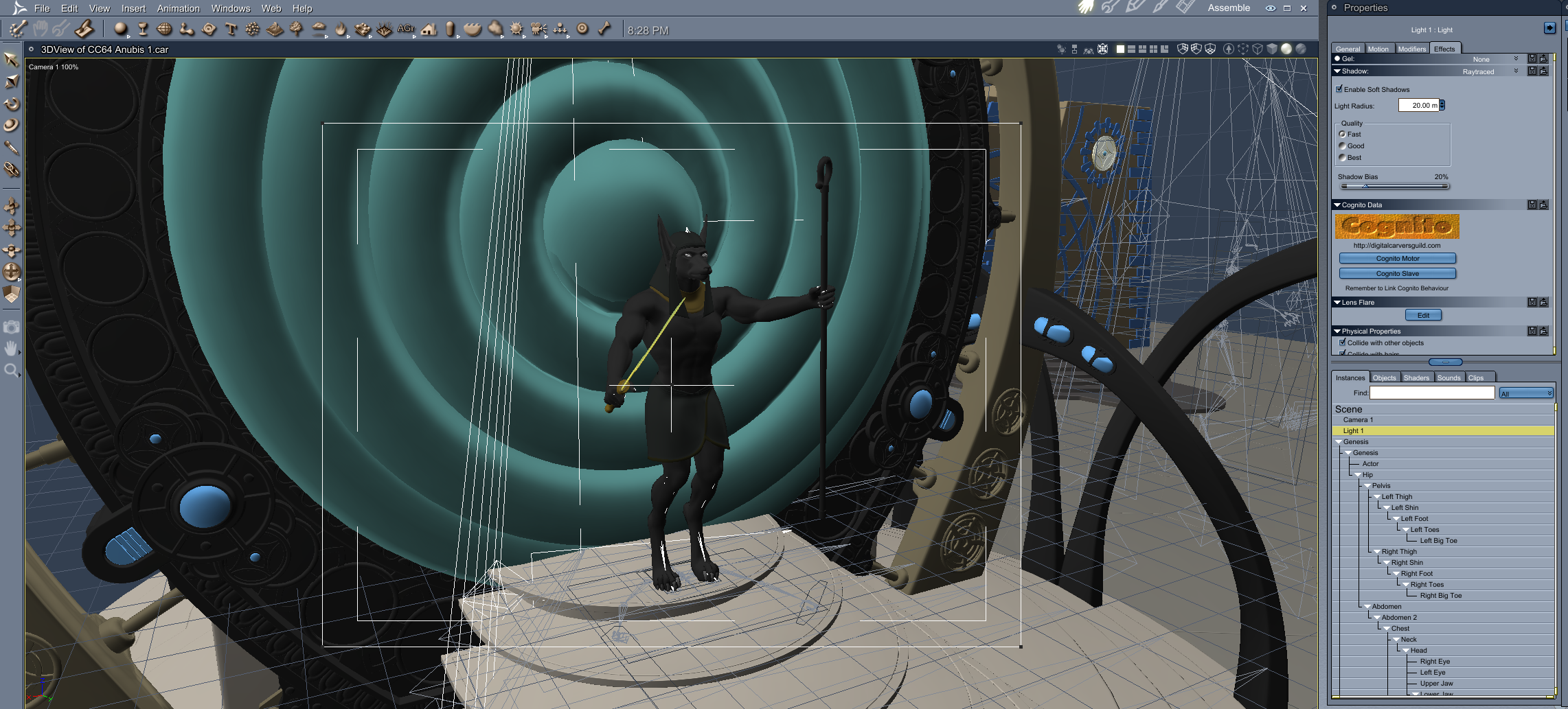This screenshot has height=709, width=1568.
Task: Select Camera 1 in the scene tree
Action: tap(1443, 420)
